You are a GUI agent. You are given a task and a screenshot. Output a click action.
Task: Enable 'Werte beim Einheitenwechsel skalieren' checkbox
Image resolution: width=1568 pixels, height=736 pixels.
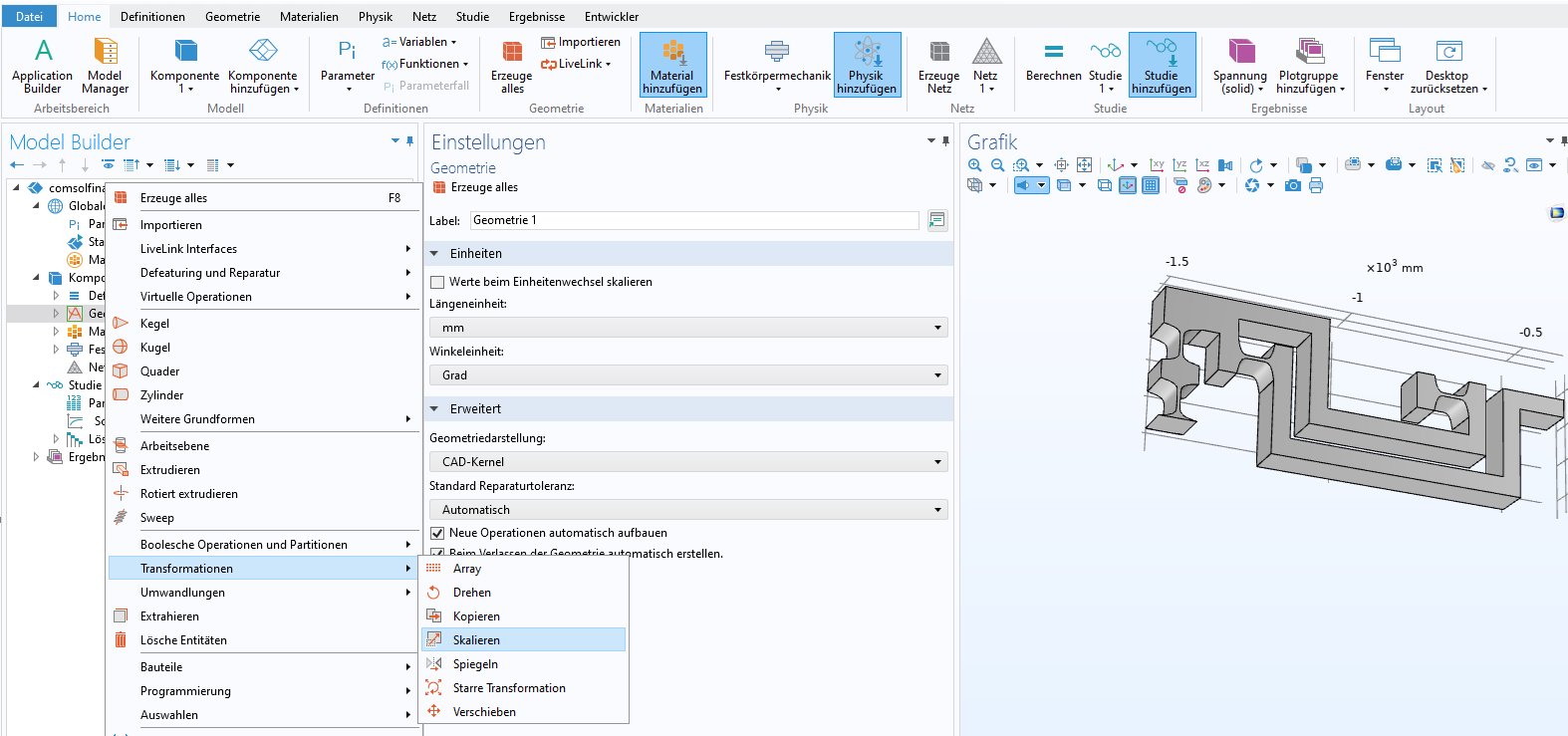click(x=437, y=282)
